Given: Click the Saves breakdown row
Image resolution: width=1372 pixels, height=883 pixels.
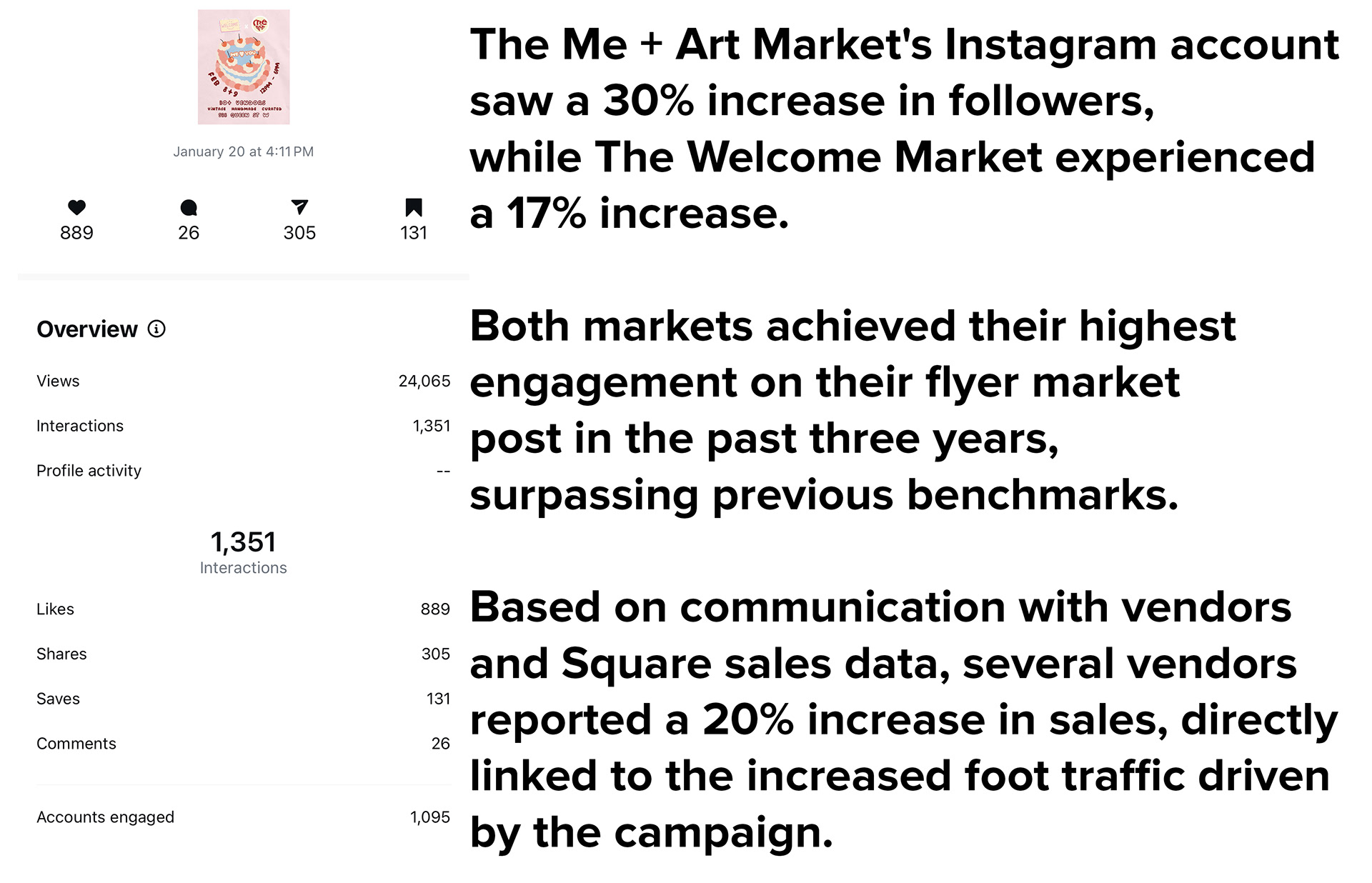Looking at the screenshot, I should pos(244,699).
